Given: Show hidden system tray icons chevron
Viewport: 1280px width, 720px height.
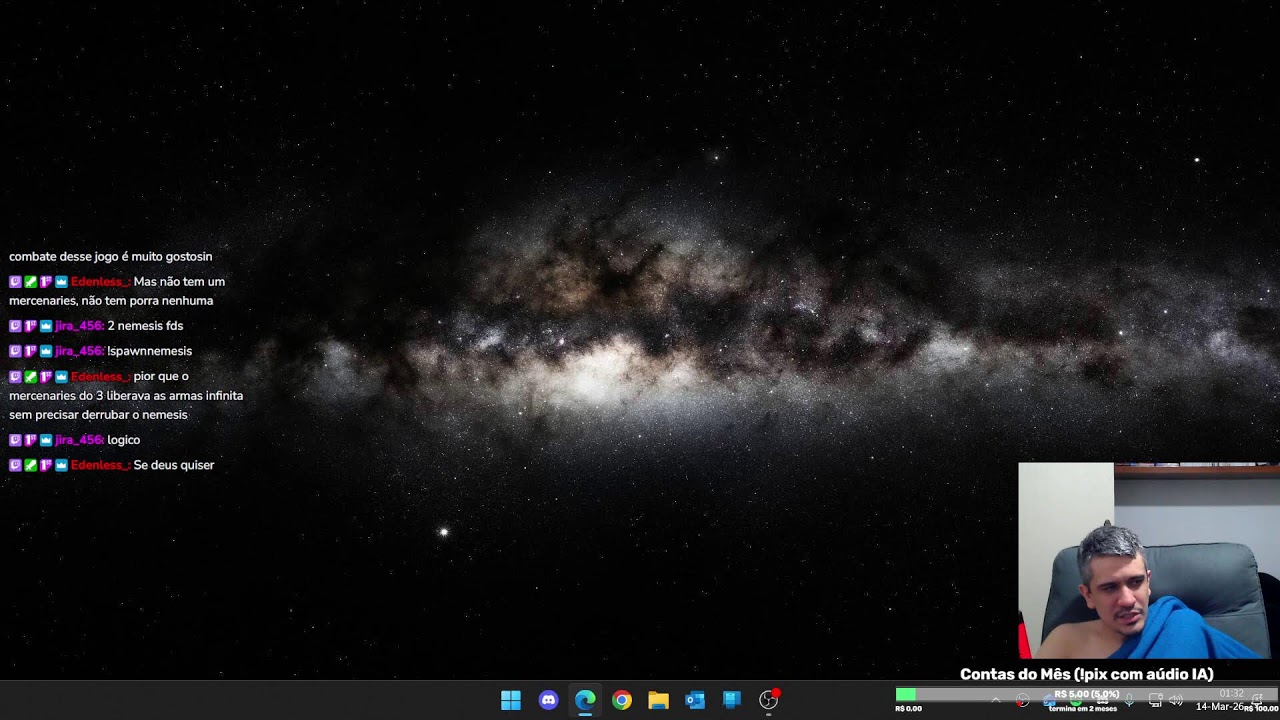Looking at the screenshot, I should point(995,700).
